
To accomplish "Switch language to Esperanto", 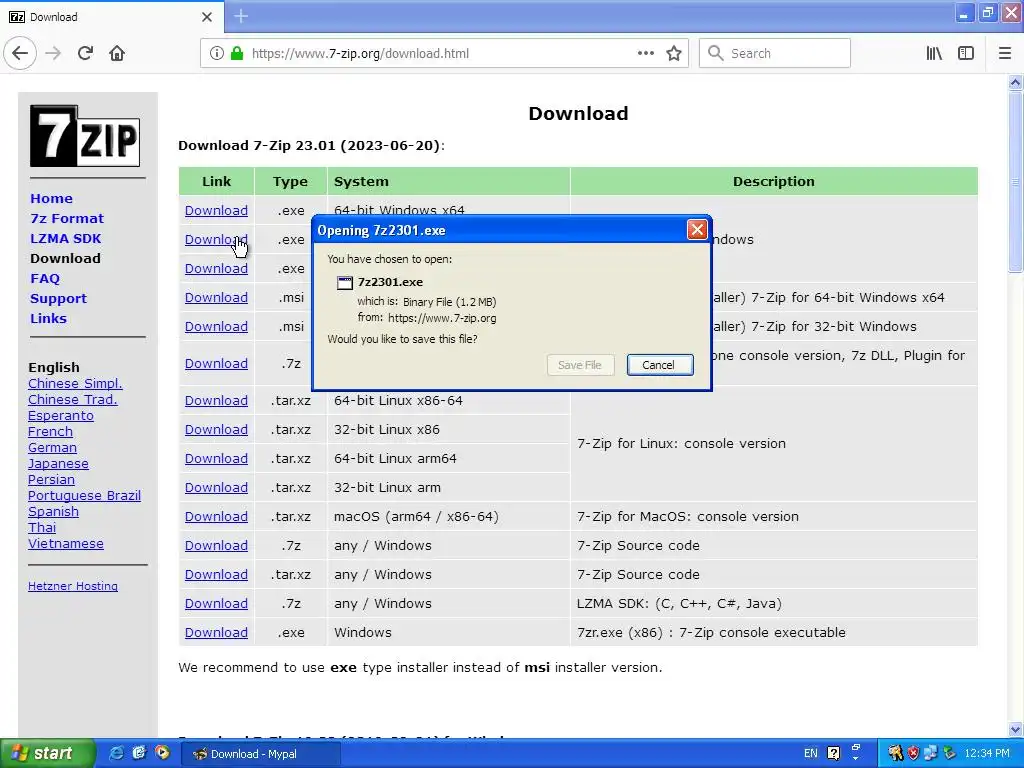I will [61, 416].
